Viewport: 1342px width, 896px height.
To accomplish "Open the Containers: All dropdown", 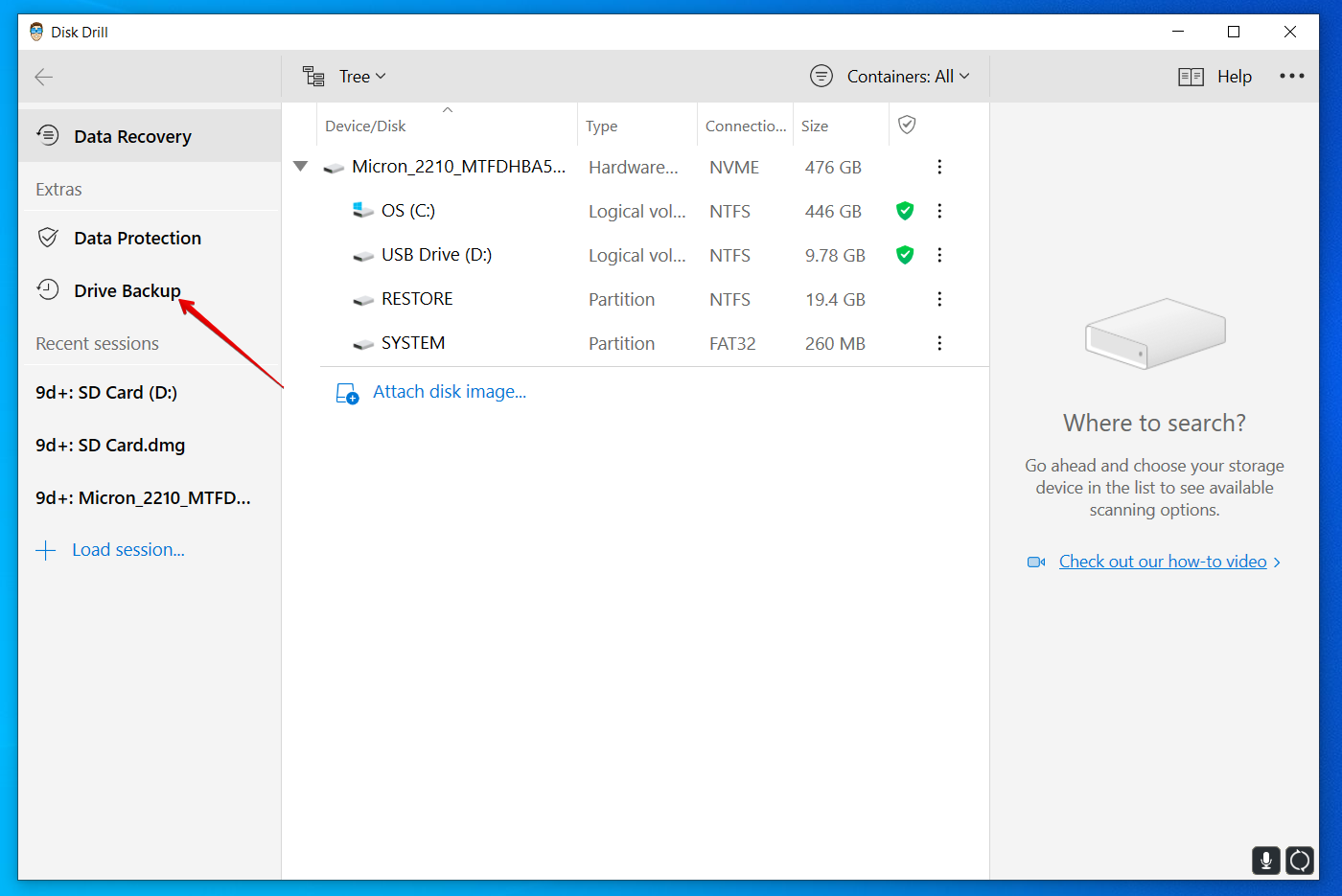I will (908, 77).
